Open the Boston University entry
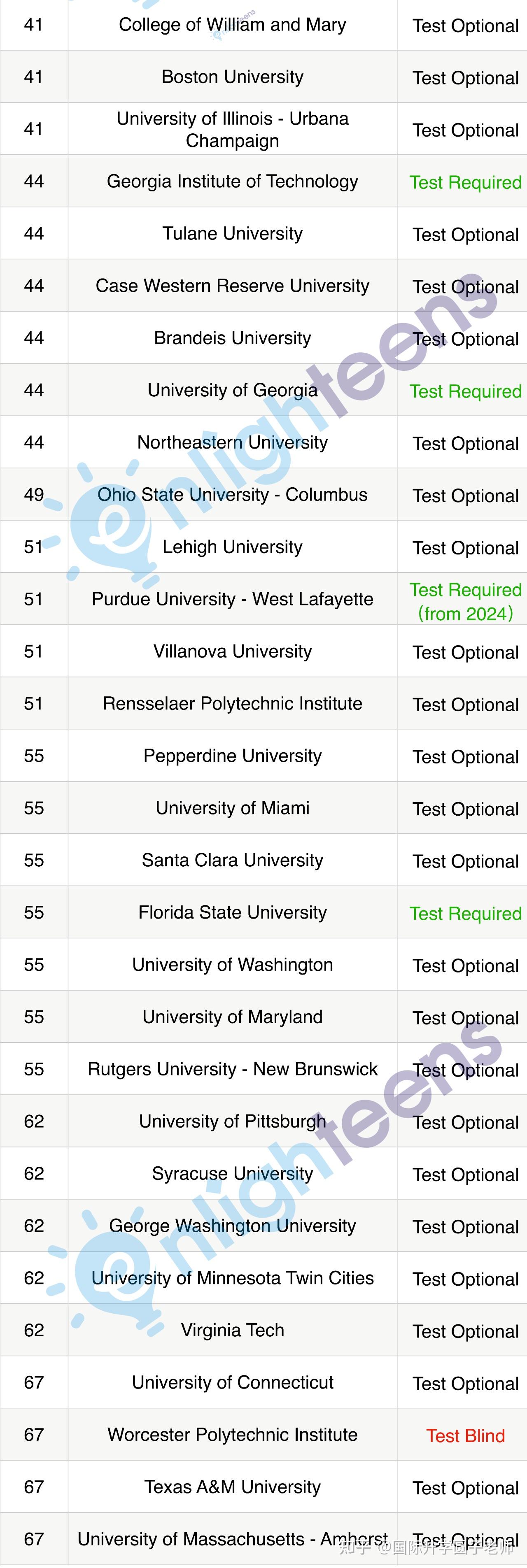 coord(232,77)
